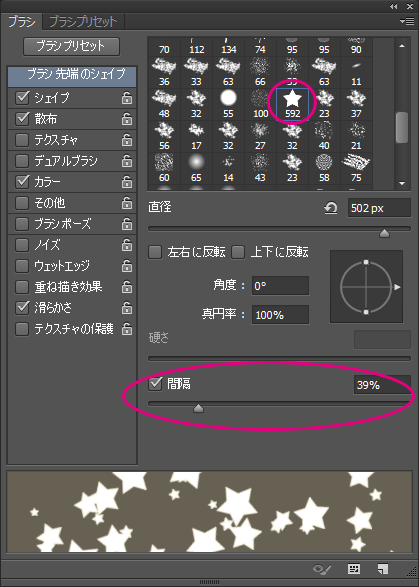The image size is (419, 587).
Task: Toggle lock icon for カラー
Action: [x=127, y=182]
